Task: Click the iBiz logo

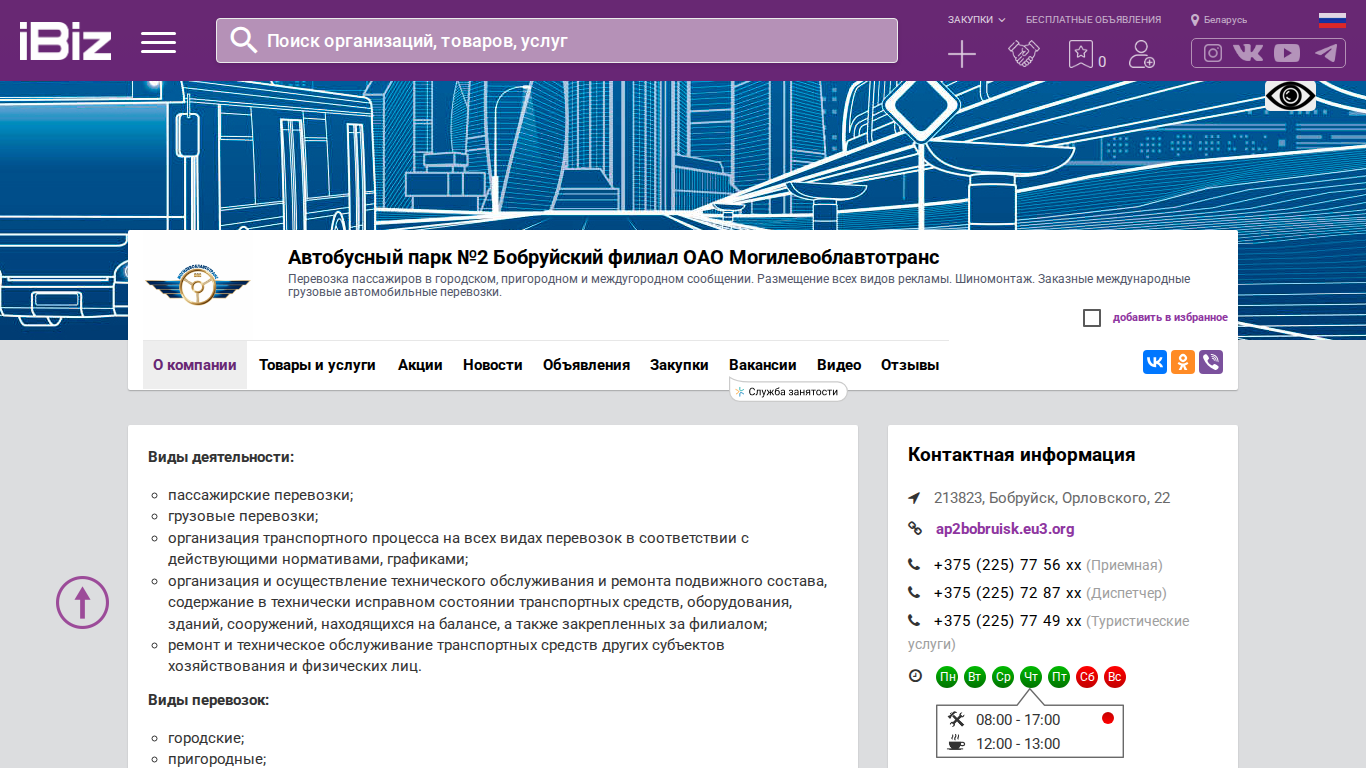Action: click(65, 41)
